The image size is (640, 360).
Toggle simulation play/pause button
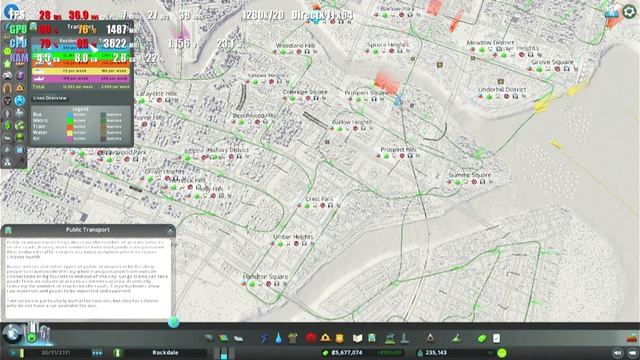pyautogui.click(x=12, y=353)
